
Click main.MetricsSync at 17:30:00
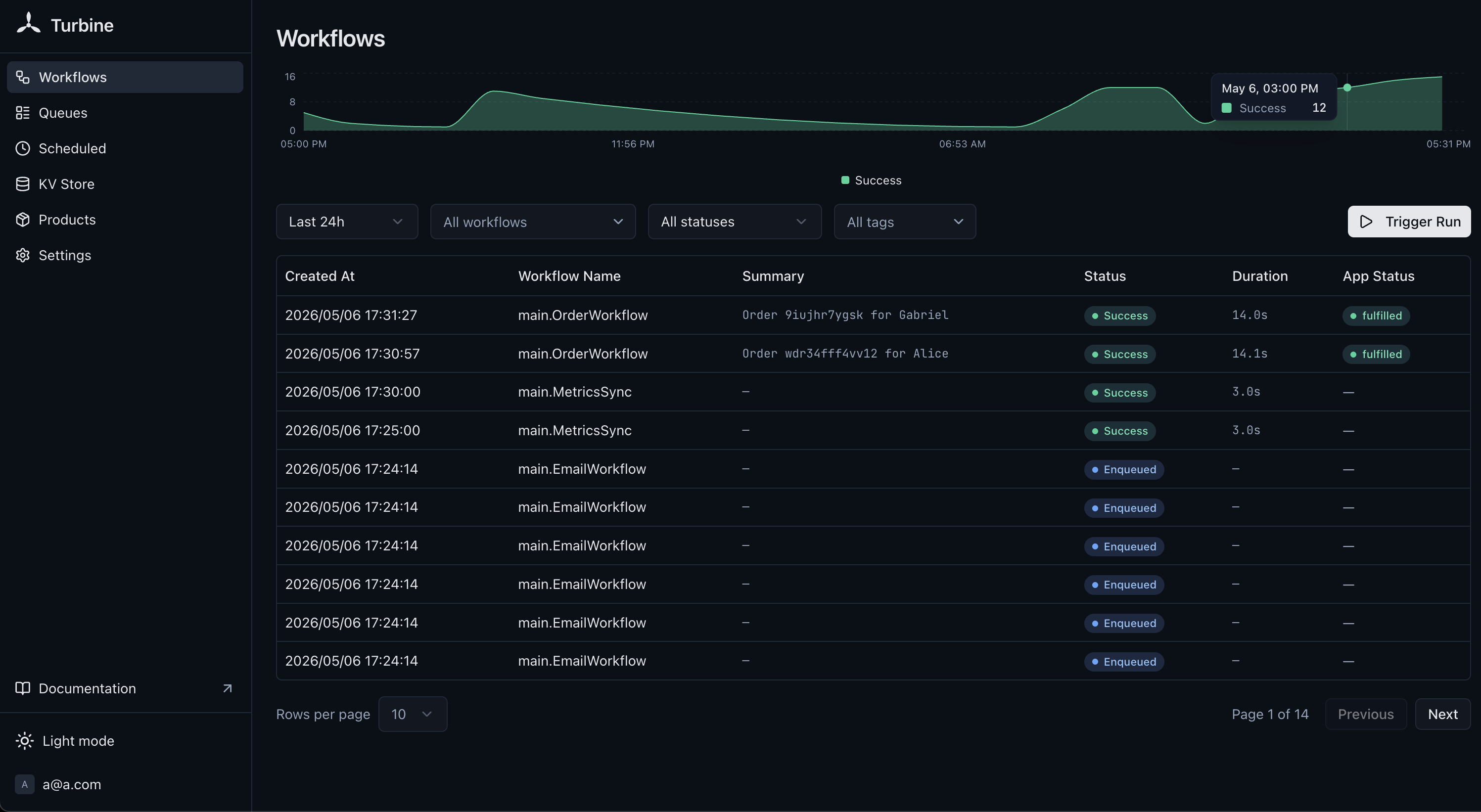(x=574, y=392)
